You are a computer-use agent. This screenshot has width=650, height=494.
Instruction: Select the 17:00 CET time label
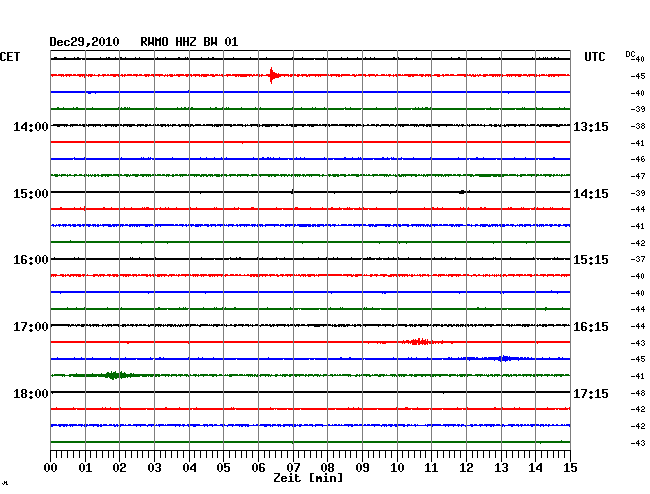pos(31,327)
